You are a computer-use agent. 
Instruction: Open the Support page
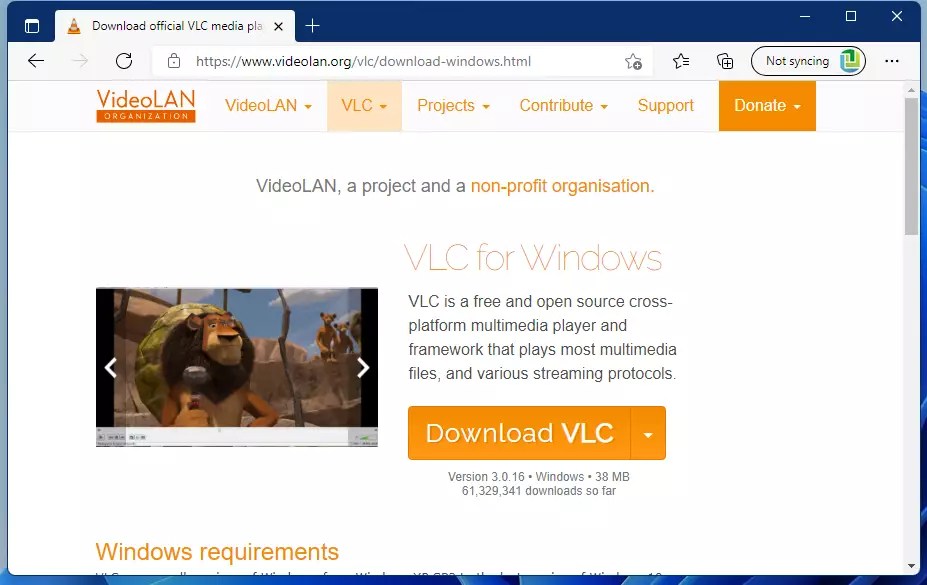666,106
